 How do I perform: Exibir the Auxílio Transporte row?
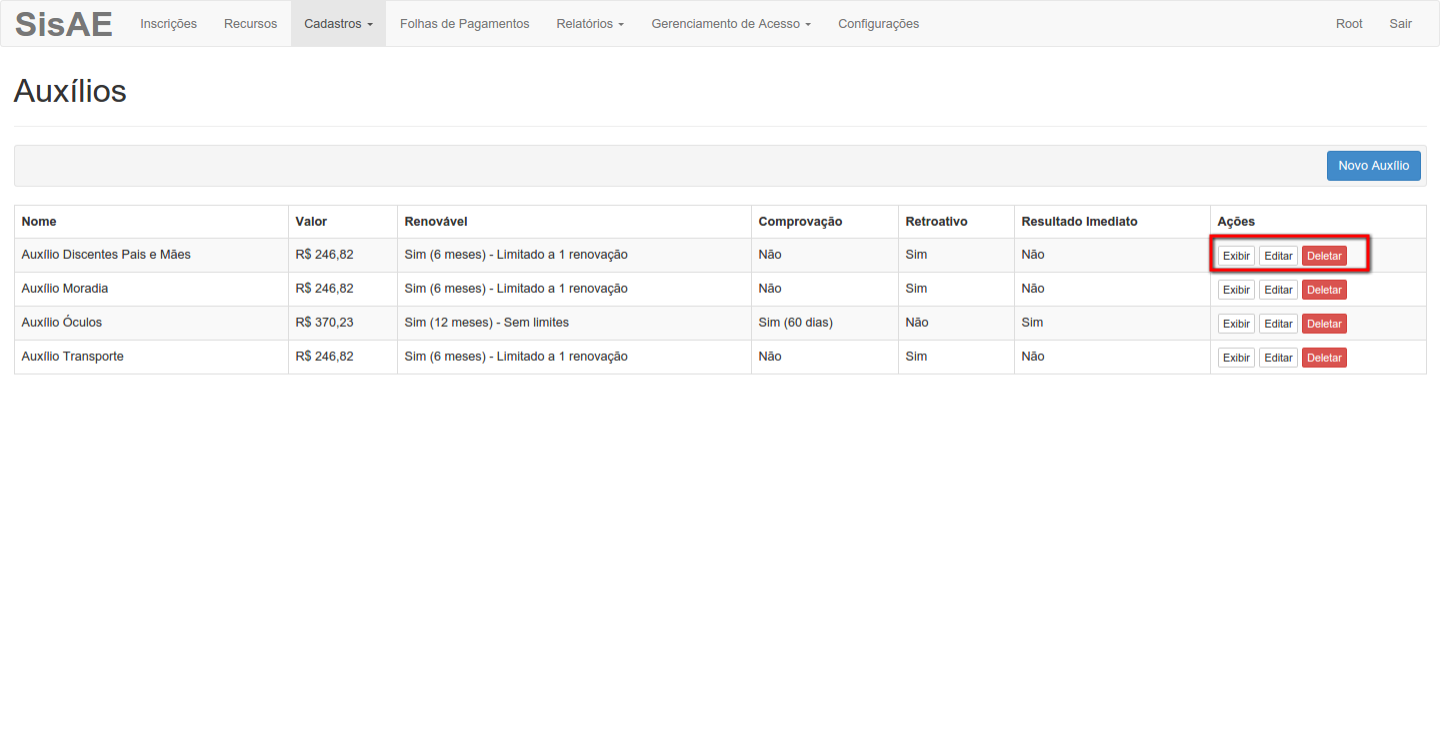click(1236, 358)
